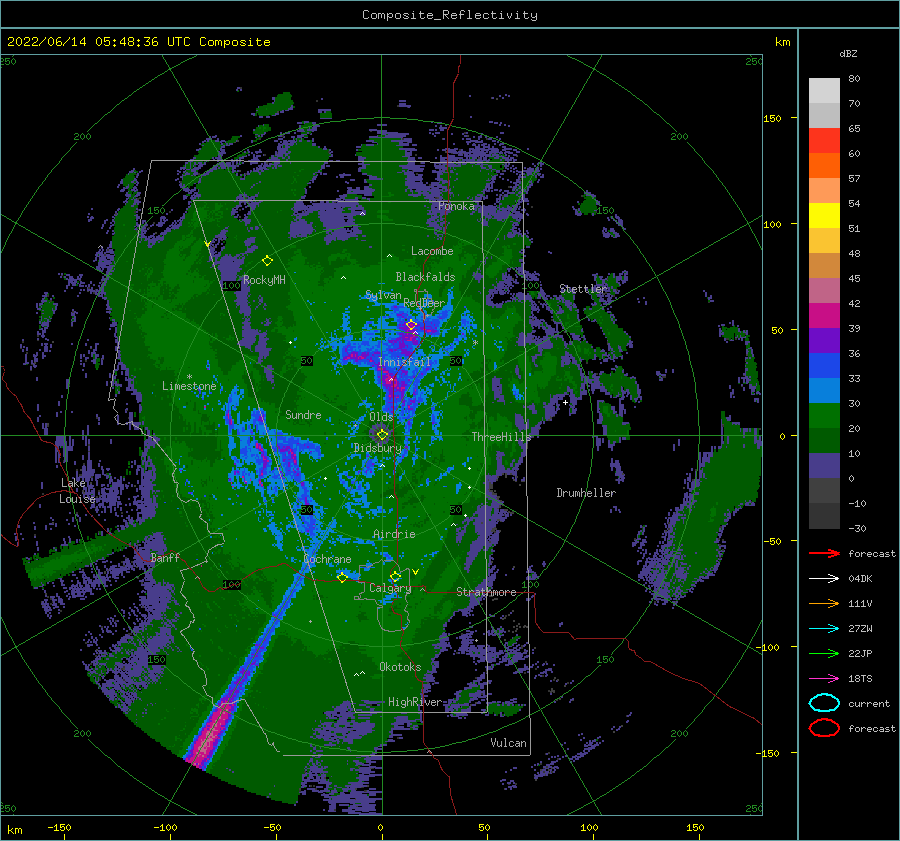Click the Vulcan label
The height and width of the screenshot is (841, 900).
(508, 743)
